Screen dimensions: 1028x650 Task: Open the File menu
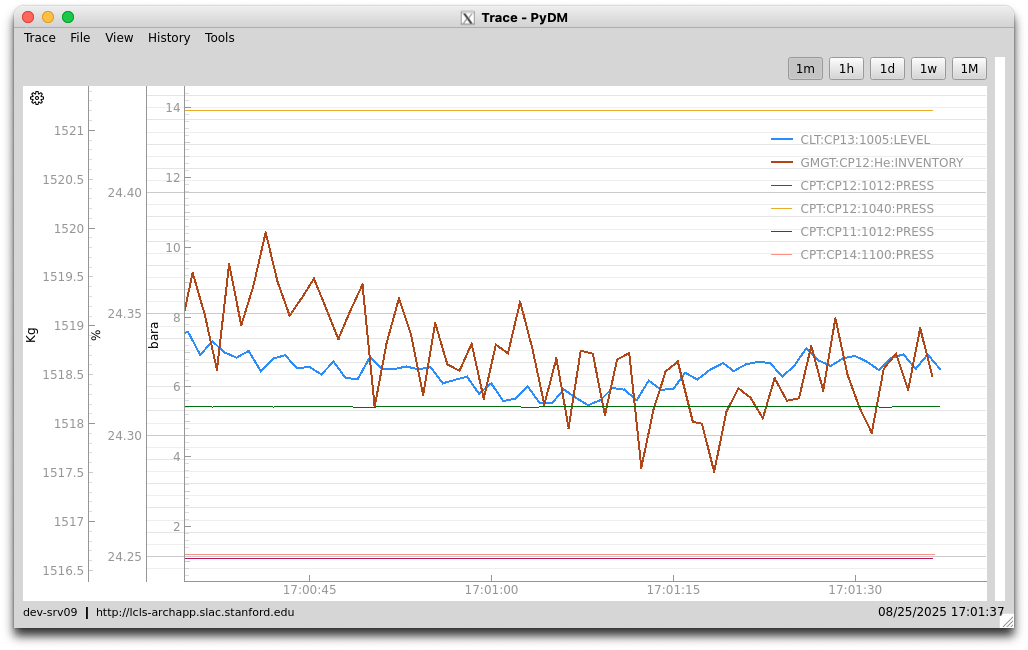point(80,37)
